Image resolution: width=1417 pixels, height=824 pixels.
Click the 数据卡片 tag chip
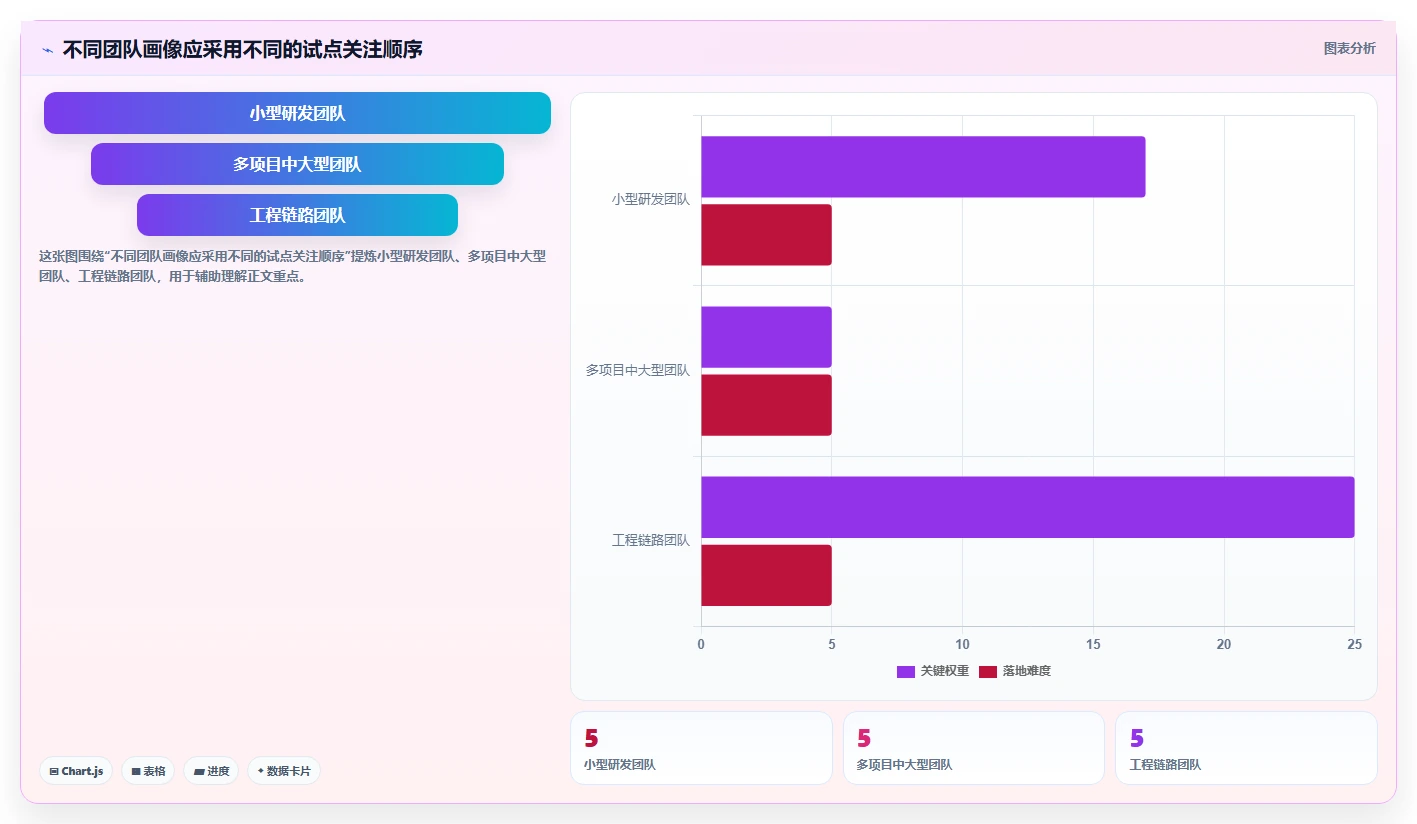pos(284,771)
